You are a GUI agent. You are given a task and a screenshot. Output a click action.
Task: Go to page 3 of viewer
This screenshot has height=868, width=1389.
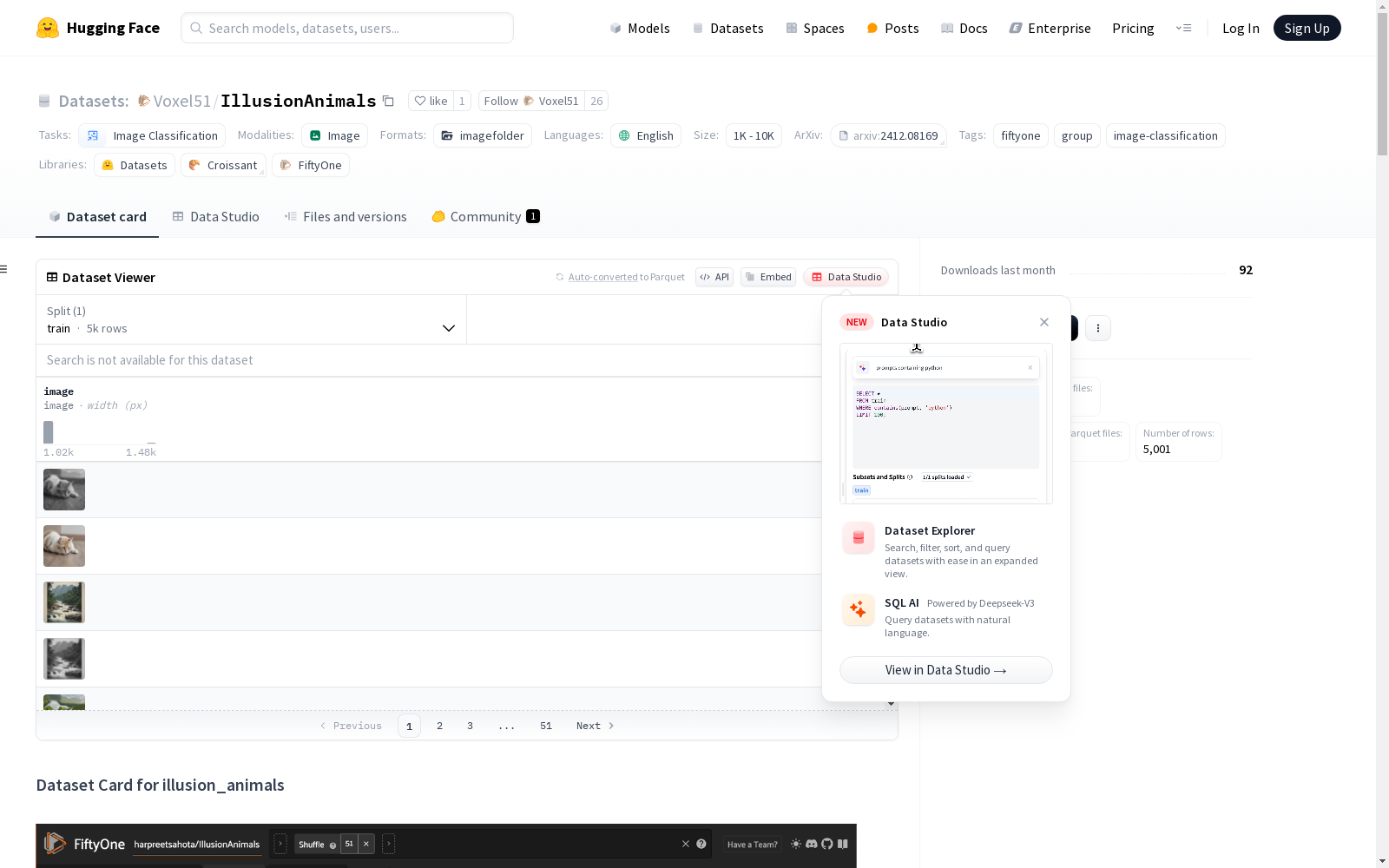tap(470, 726)
